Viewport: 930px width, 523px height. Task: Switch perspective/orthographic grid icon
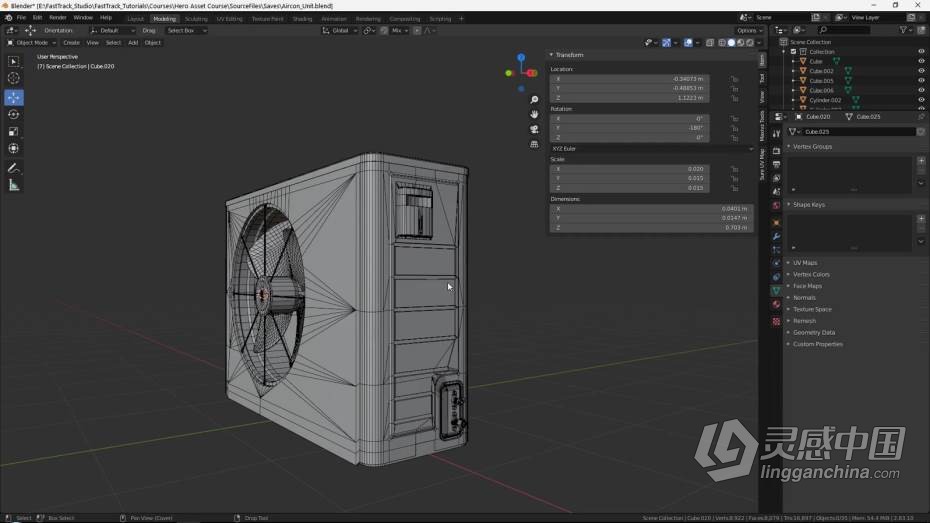(x=534, y=144)
